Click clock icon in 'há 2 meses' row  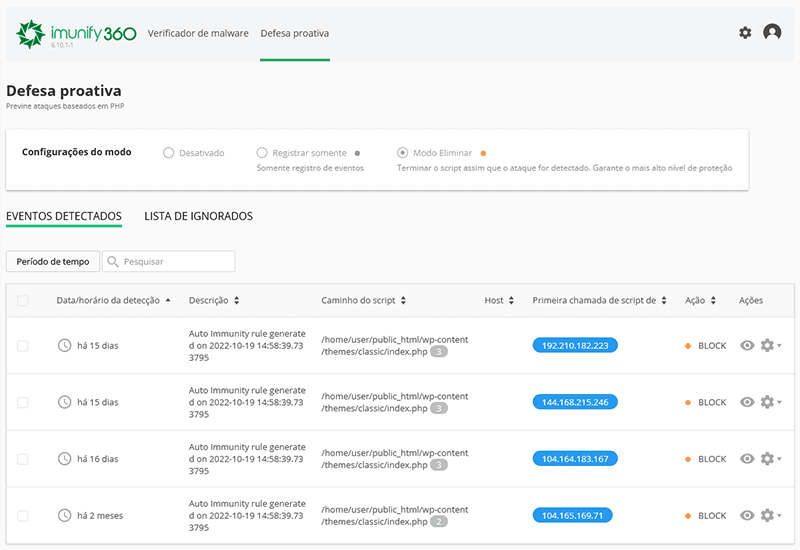(64, 515)
